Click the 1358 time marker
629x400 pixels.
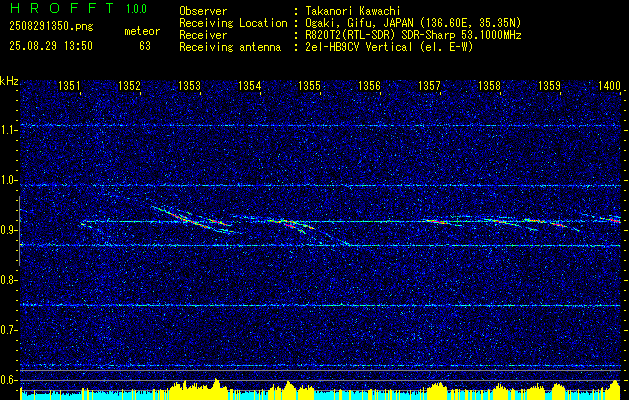[x=489, y=86]
